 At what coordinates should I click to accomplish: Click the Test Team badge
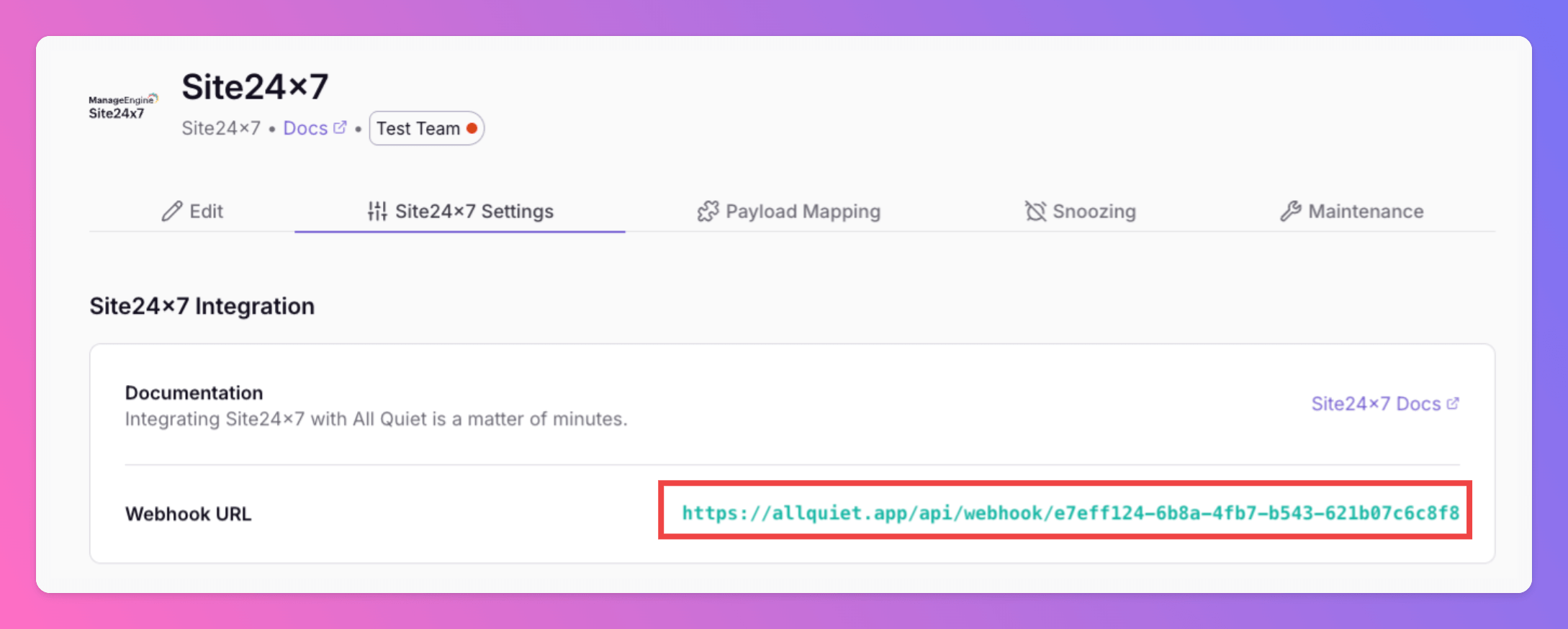[x=426, y=128]
